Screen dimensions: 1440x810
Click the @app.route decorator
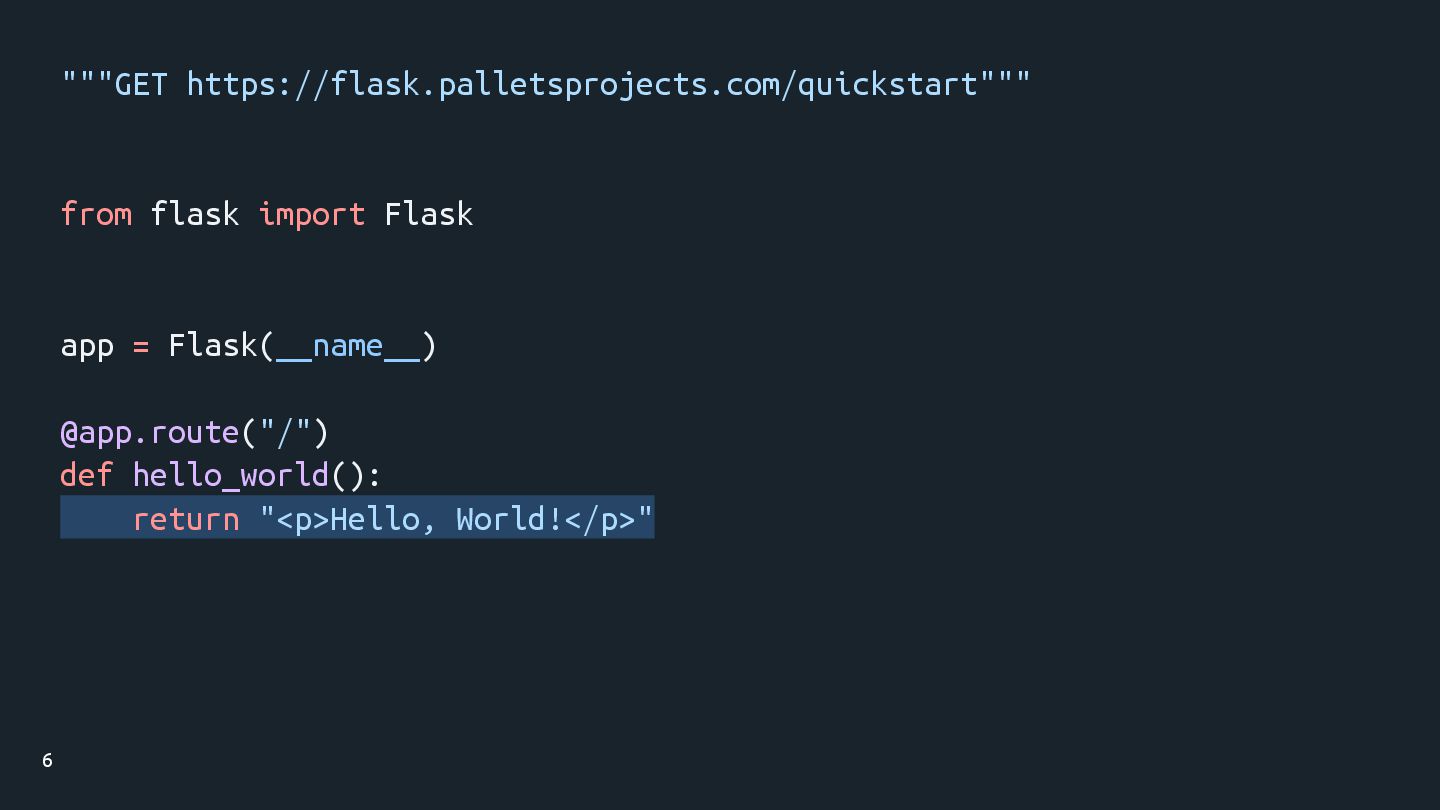(150, 432)
